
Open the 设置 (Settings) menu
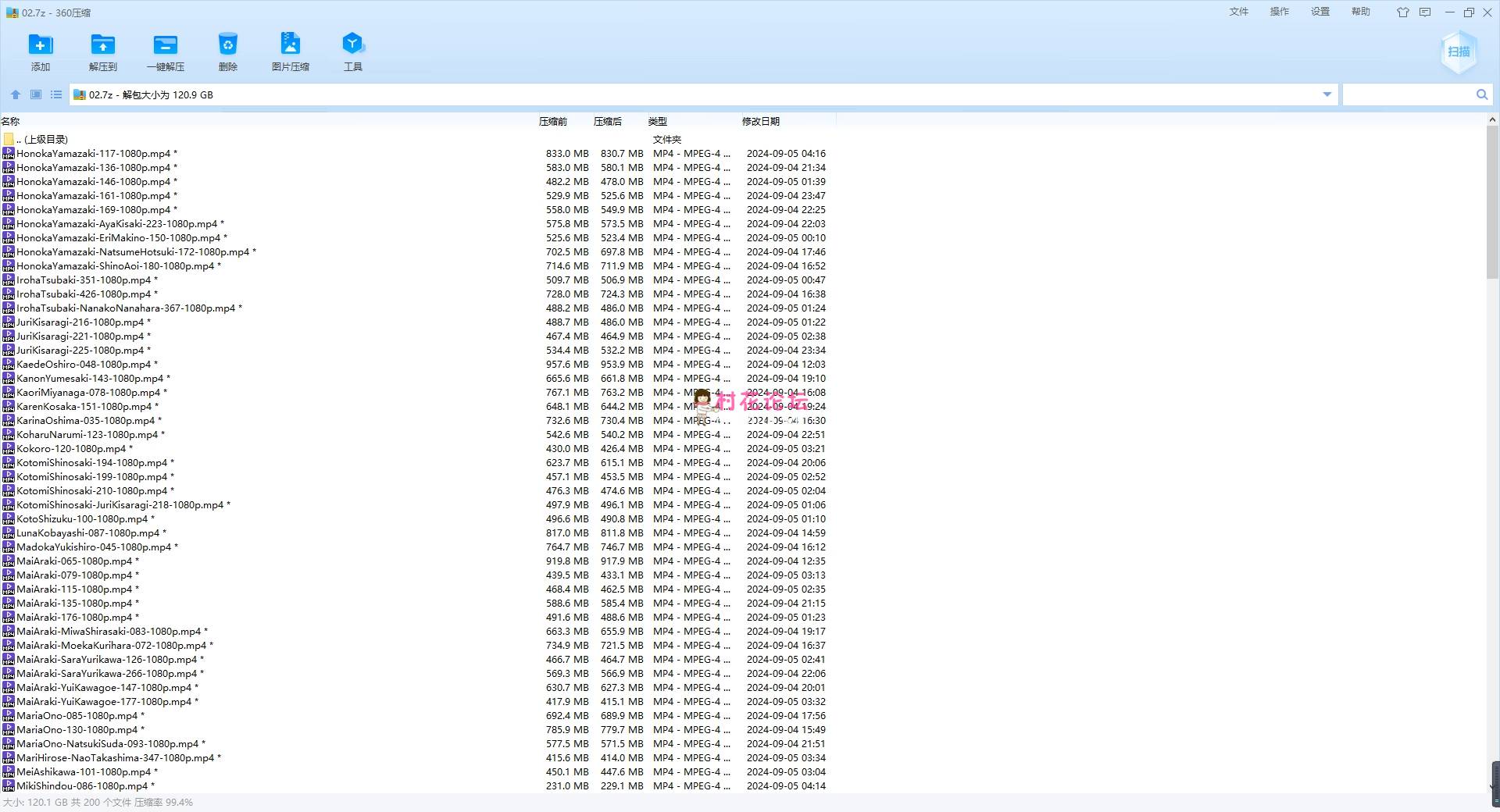[x=1320, y=12]
